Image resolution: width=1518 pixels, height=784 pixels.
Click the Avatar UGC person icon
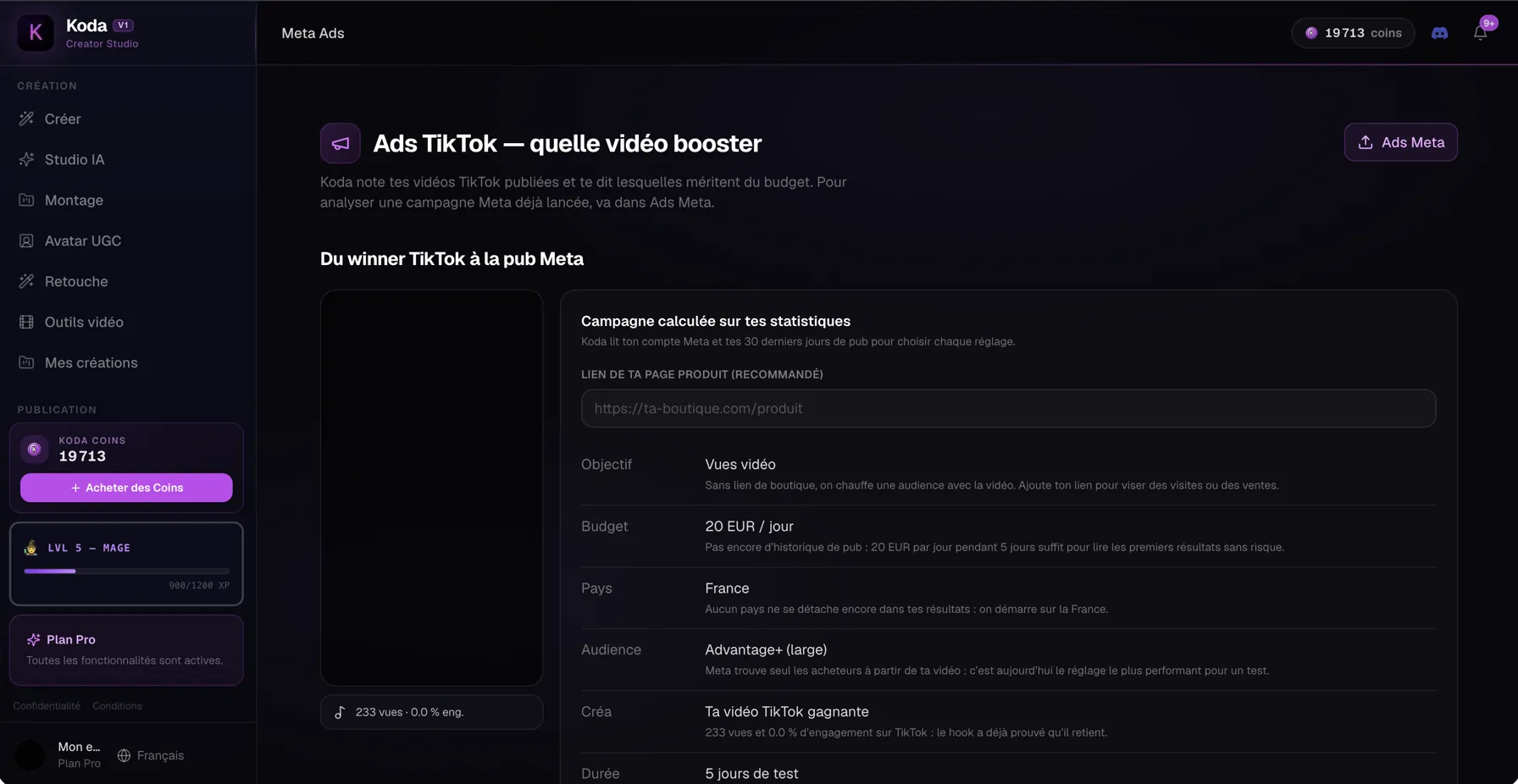26,240
